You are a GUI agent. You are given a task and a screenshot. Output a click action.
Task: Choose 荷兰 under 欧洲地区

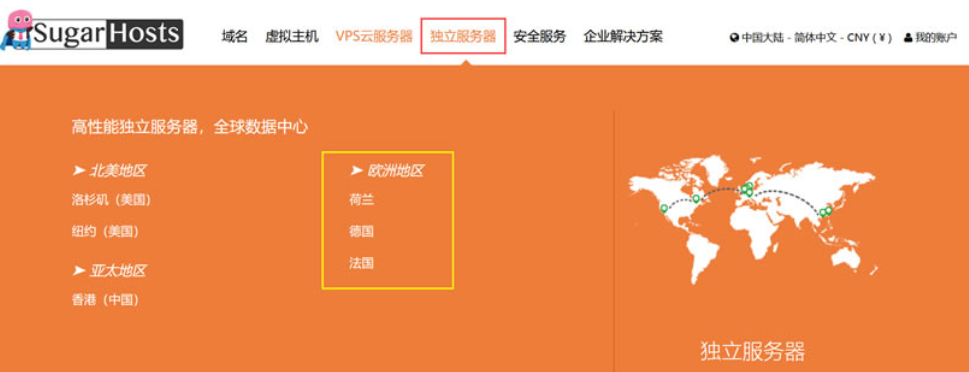[x=362, y=200]
